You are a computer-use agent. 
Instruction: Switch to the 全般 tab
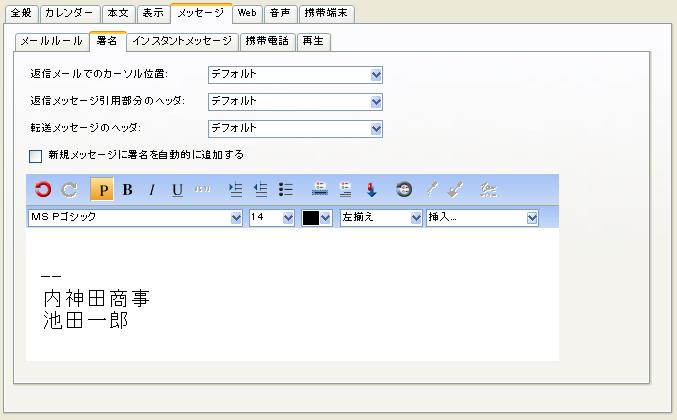[21, 13]
